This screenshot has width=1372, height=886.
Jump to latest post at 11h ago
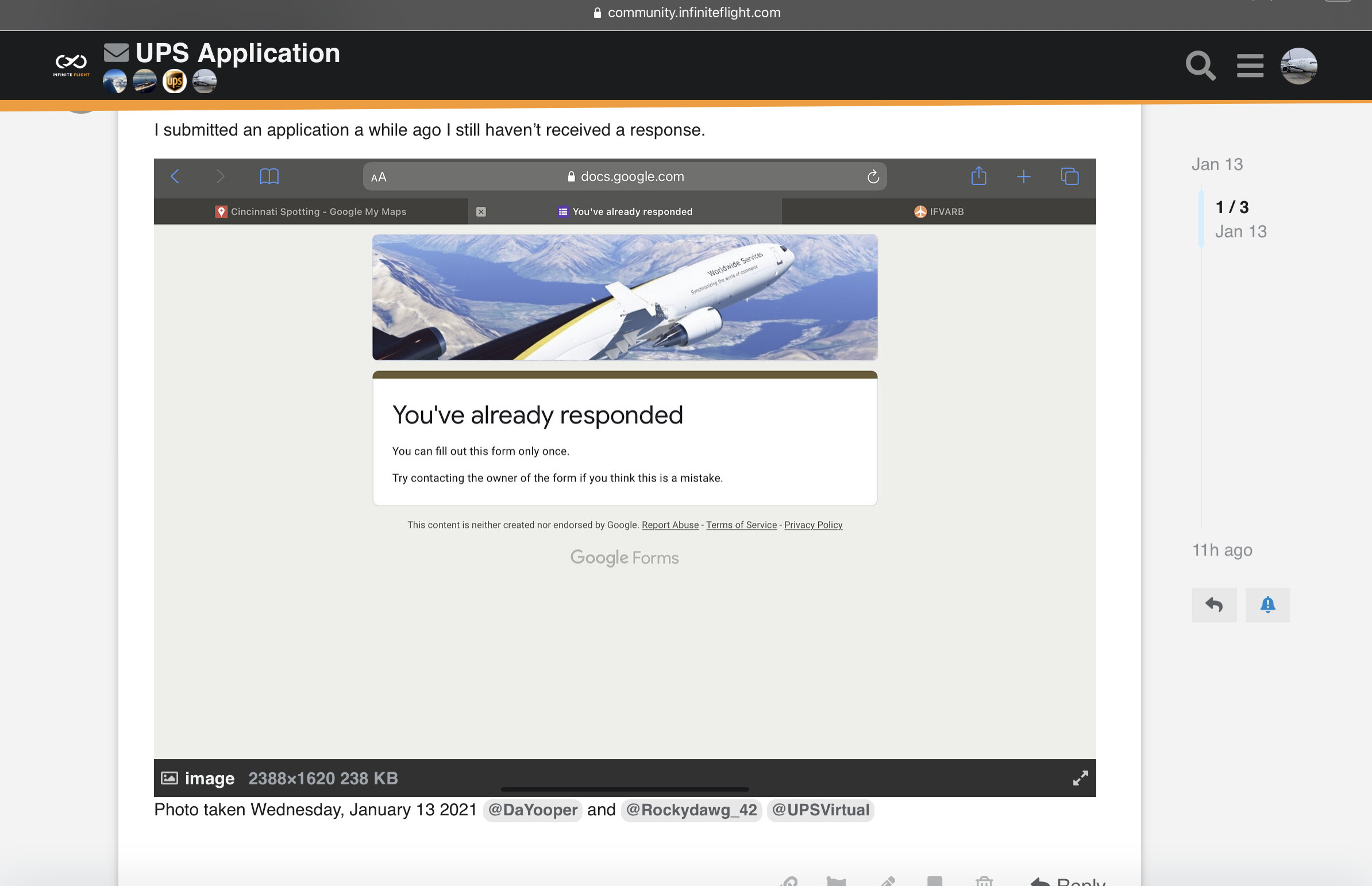pos(1221,550)
